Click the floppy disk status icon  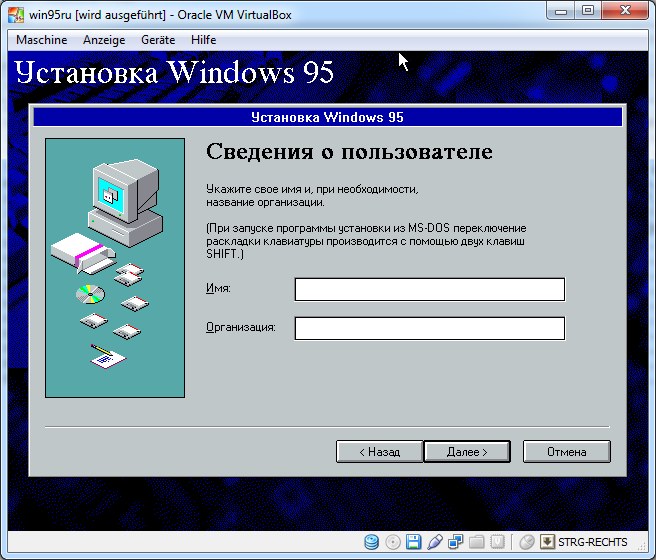(x=413, y=542)
